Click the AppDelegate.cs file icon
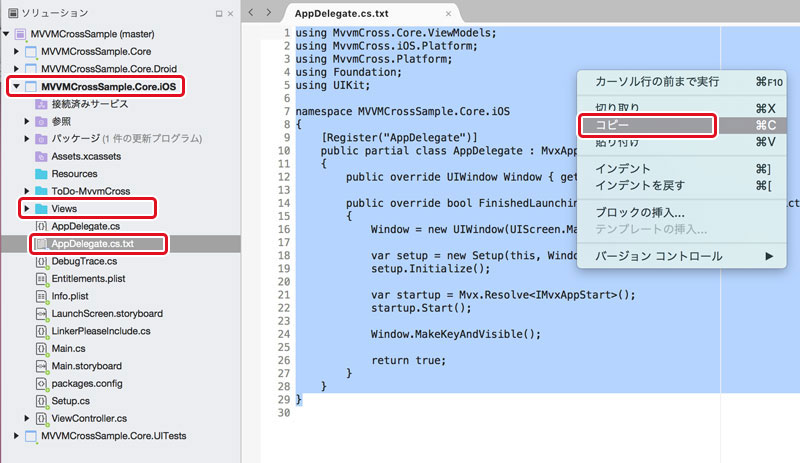Image resolution: width=800 pixels, height=463 pixels. tap(41, 226)
